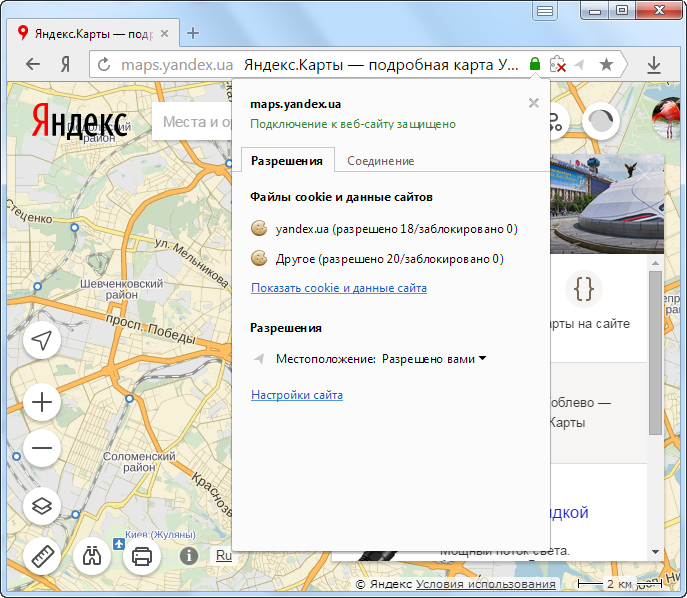Click the location arrow in address bar
Image resolution: width=687 pixels, height=598 pixels.
click(x=580, y=65)
